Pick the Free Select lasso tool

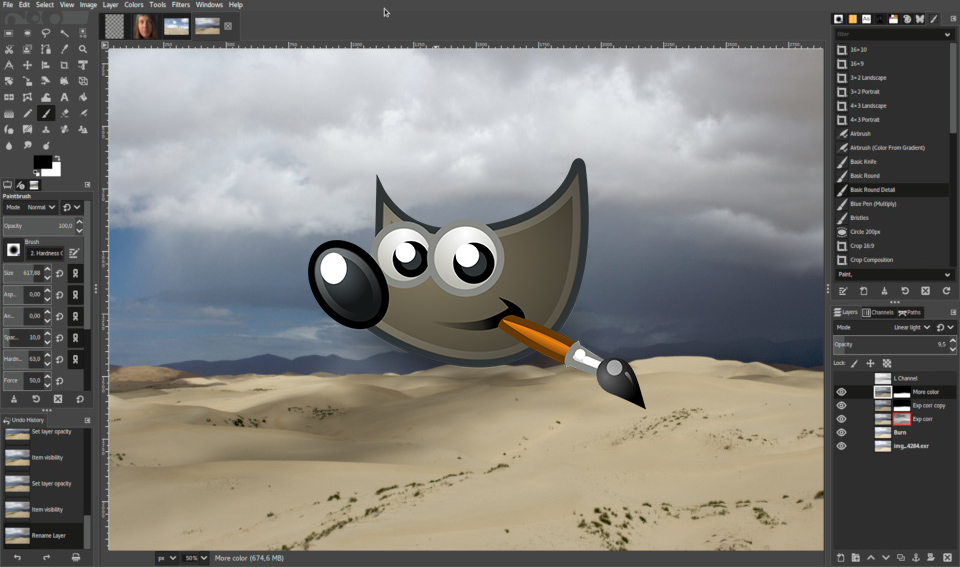(46, 33)
